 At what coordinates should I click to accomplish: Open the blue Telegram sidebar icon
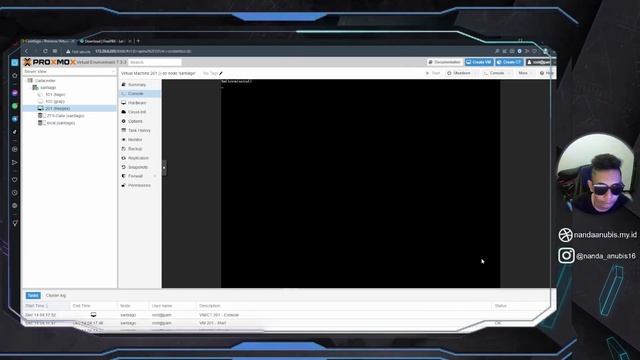click(x=15, y=119)
